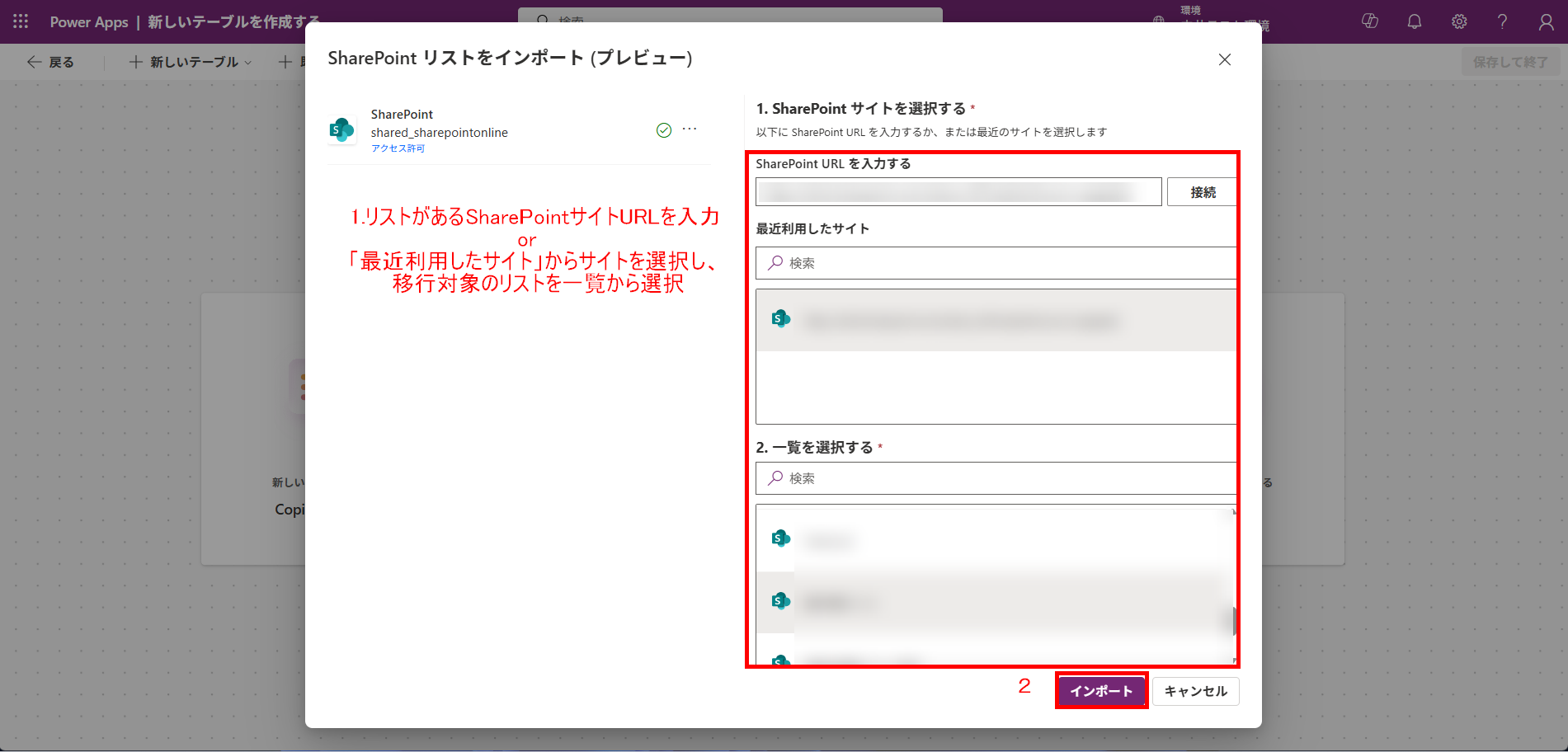The image size is (1568, 752).
Task: Close the SharePoint import dialog
Action: [1225, 59]
